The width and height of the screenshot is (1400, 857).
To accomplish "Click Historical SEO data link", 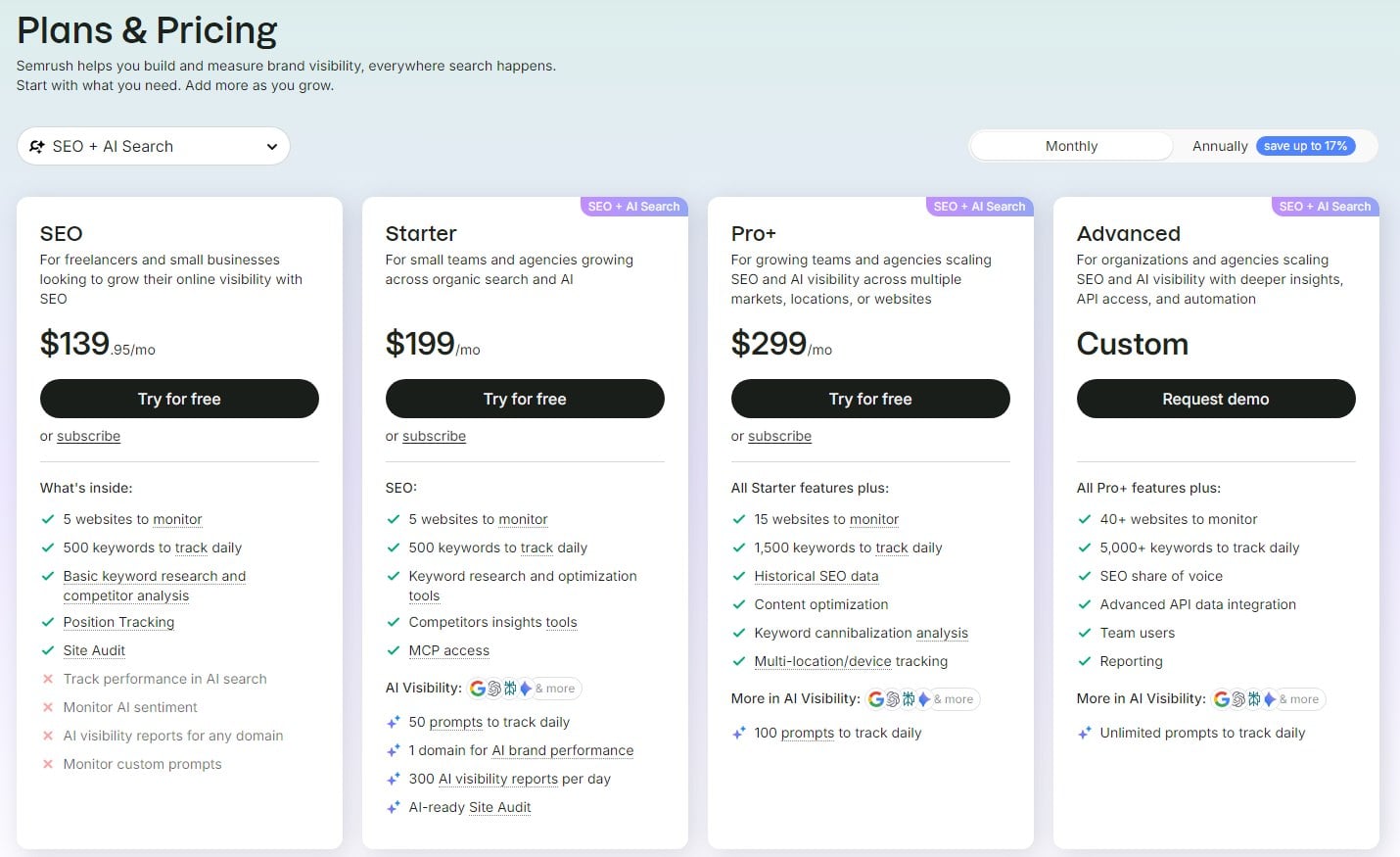I will [817, 576].
